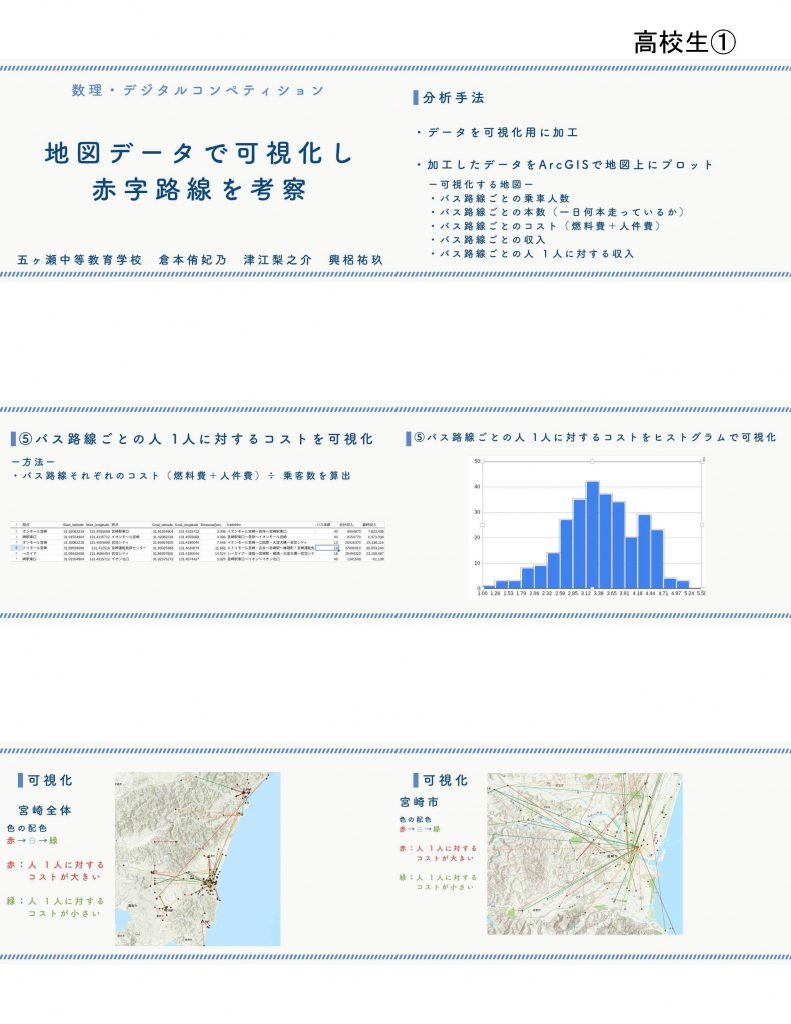Viewport: 791px width, 1024px height.
Task: Click the 宮崎全体 label
Action: pos(45,810)
